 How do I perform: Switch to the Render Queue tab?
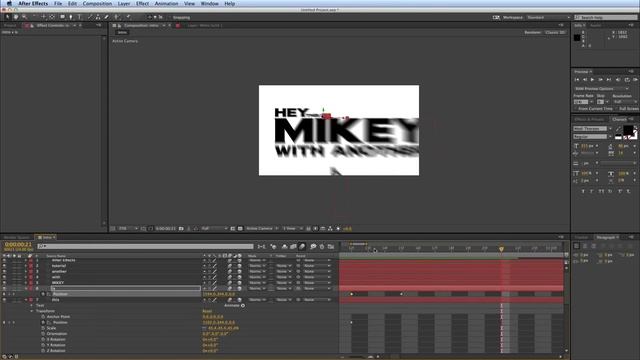pyautogui.click(x=17, y=237)
